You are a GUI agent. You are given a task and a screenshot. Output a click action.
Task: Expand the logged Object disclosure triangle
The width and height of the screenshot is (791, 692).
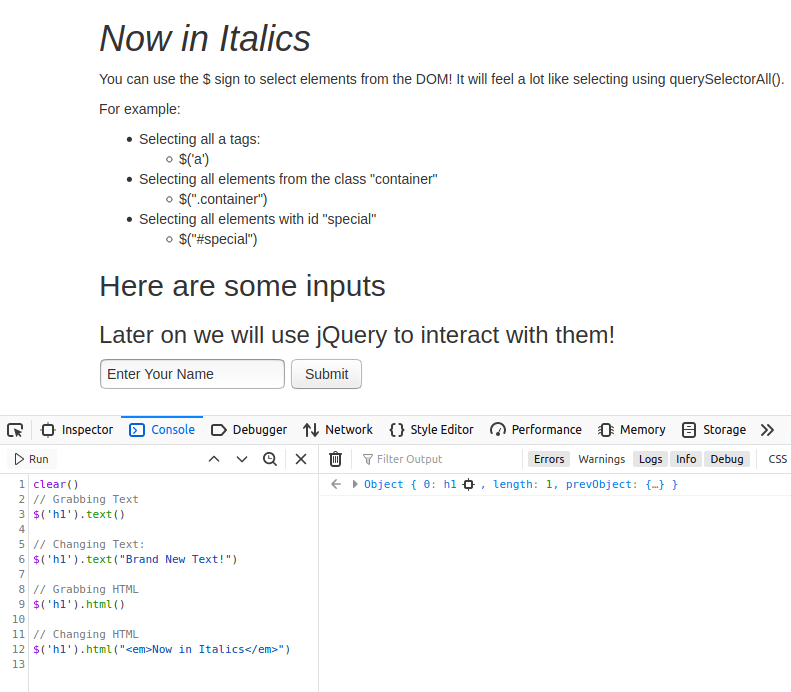tap(355, 485)
